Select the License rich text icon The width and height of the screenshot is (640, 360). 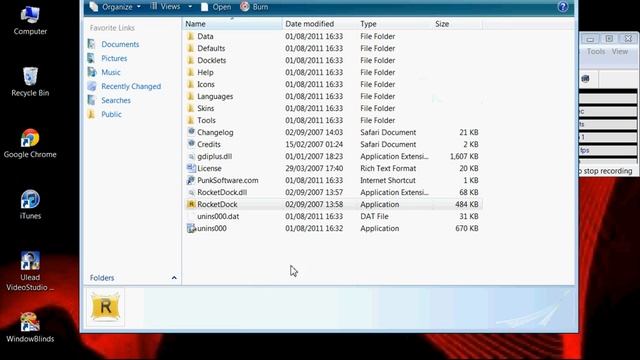[191, 168]
